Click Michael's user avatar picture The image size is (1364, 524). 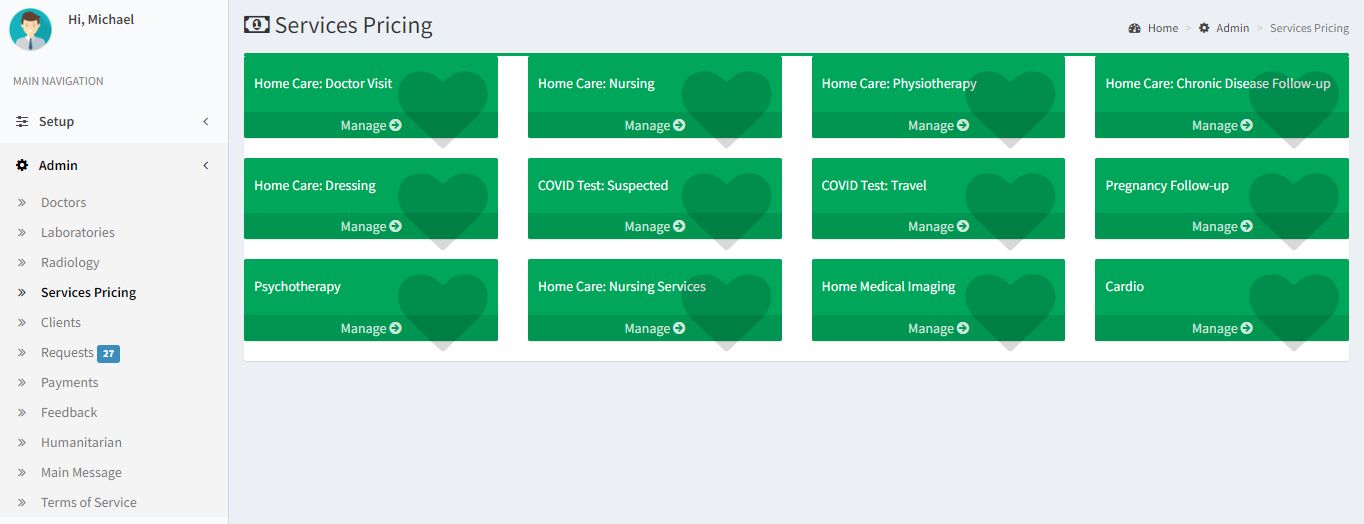pyautogui.click(x=30, y=30)
